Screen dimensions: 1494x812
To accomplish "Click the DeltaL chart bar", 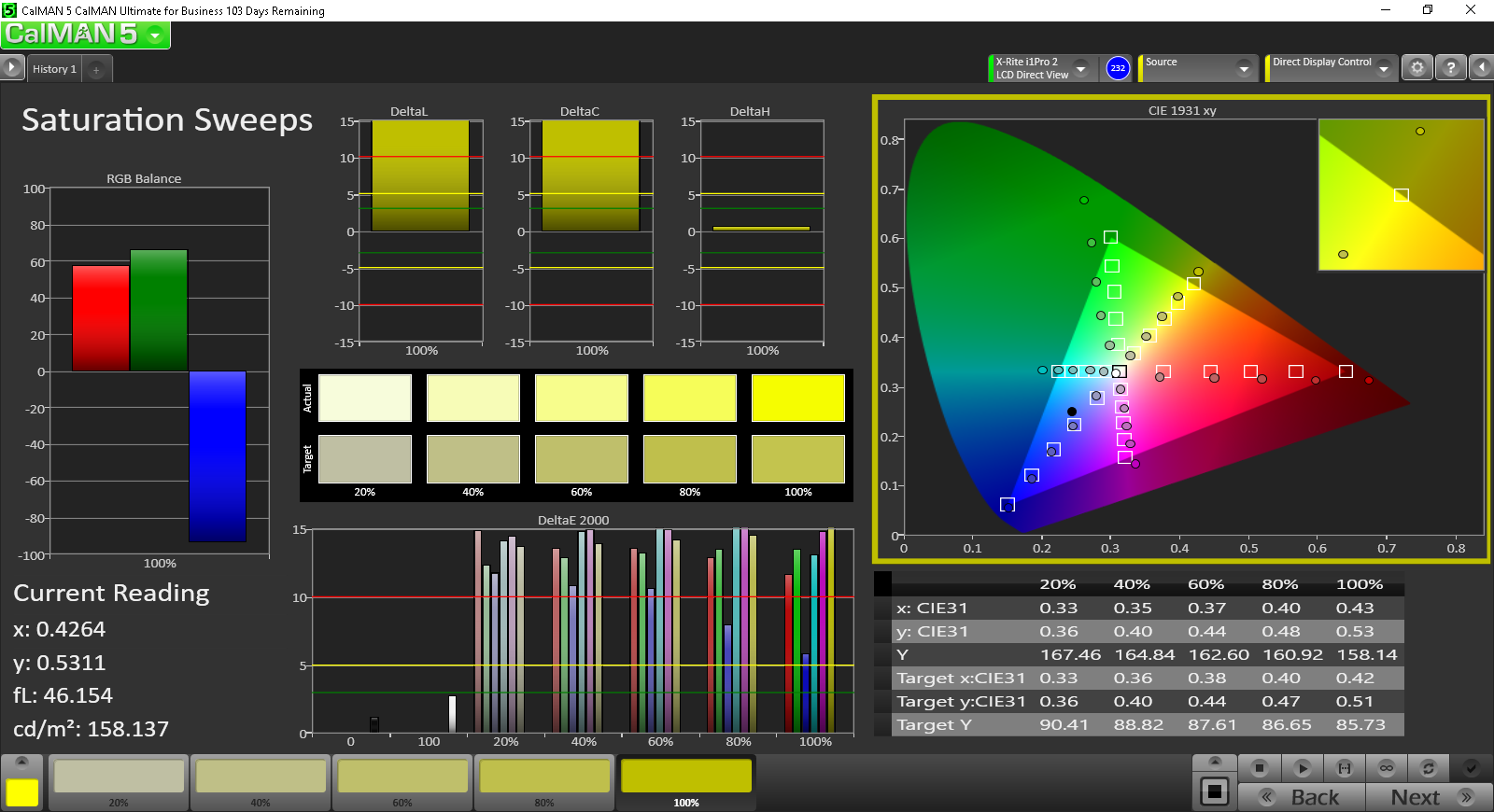I will (x=420, y=175).
